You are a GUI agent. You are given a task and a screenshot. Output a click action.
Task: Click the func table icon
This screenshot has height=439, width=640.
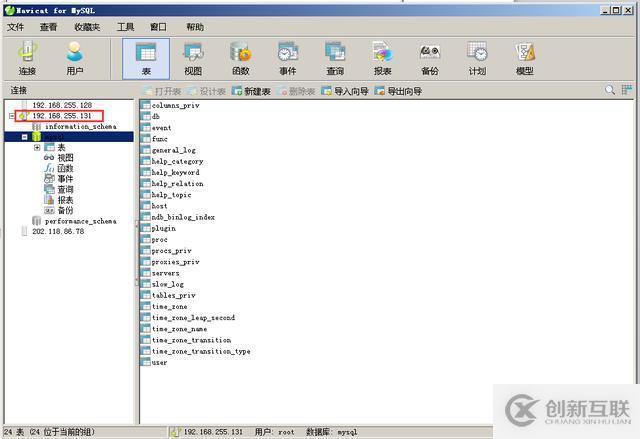[146, 139]
